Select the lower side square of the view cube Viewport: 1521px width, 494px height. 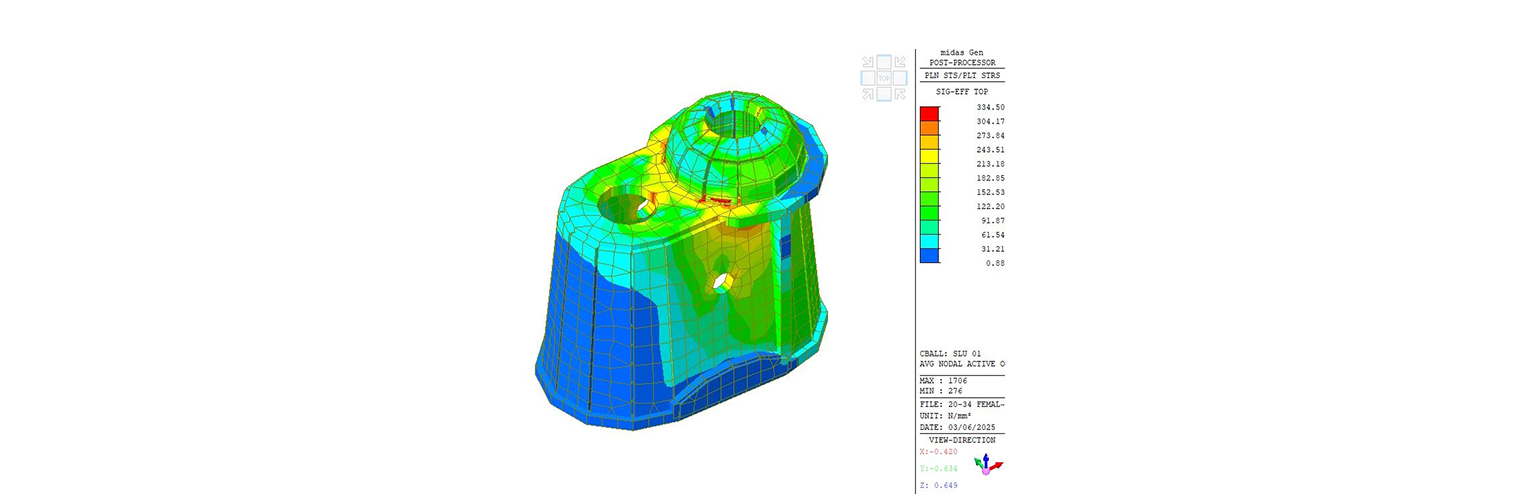tap(884, 94)
